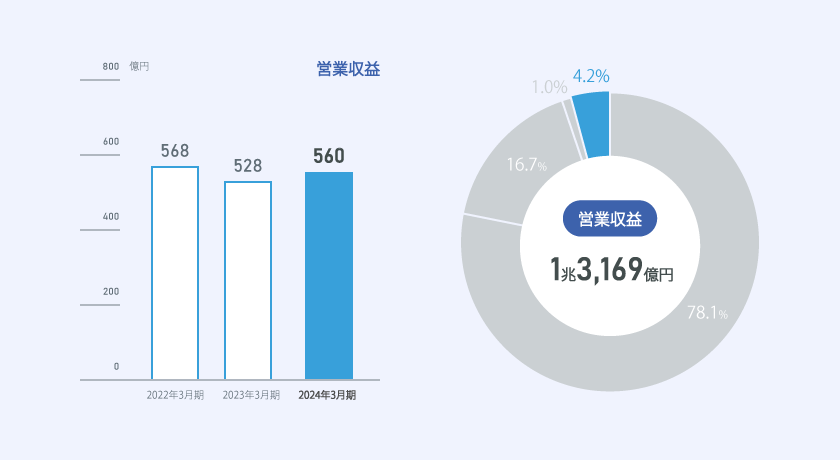
Task: Click the 2022年3月期 bar valued 568
Action: click(x=175, y=273)
